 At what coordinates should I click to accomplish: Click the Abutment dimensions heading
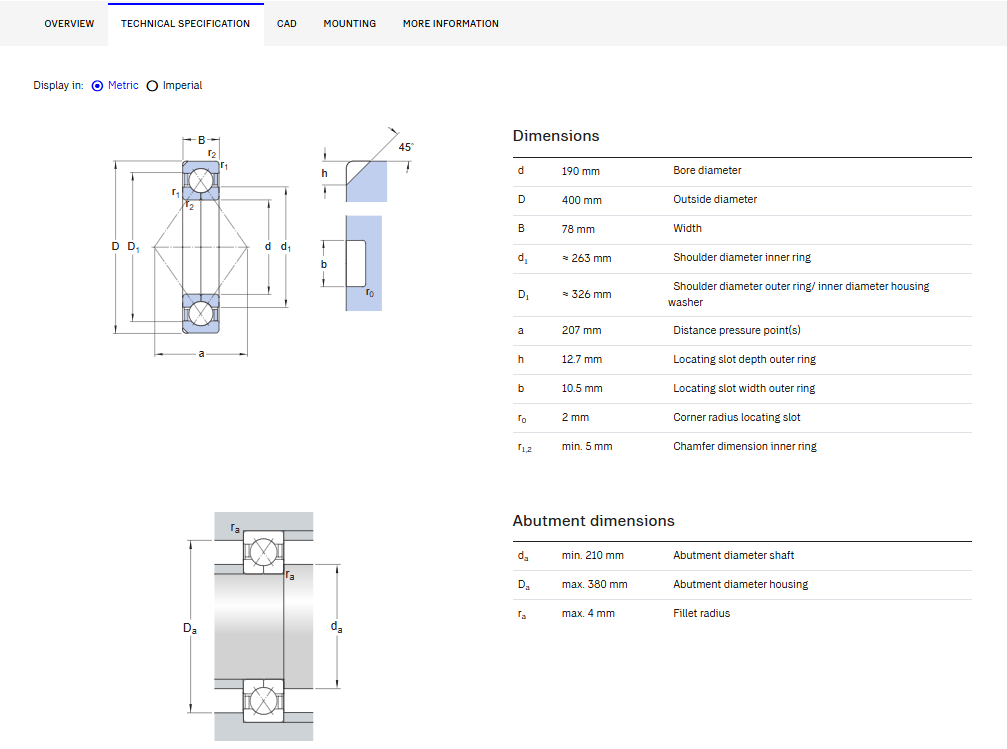click(x=593, y=520)
